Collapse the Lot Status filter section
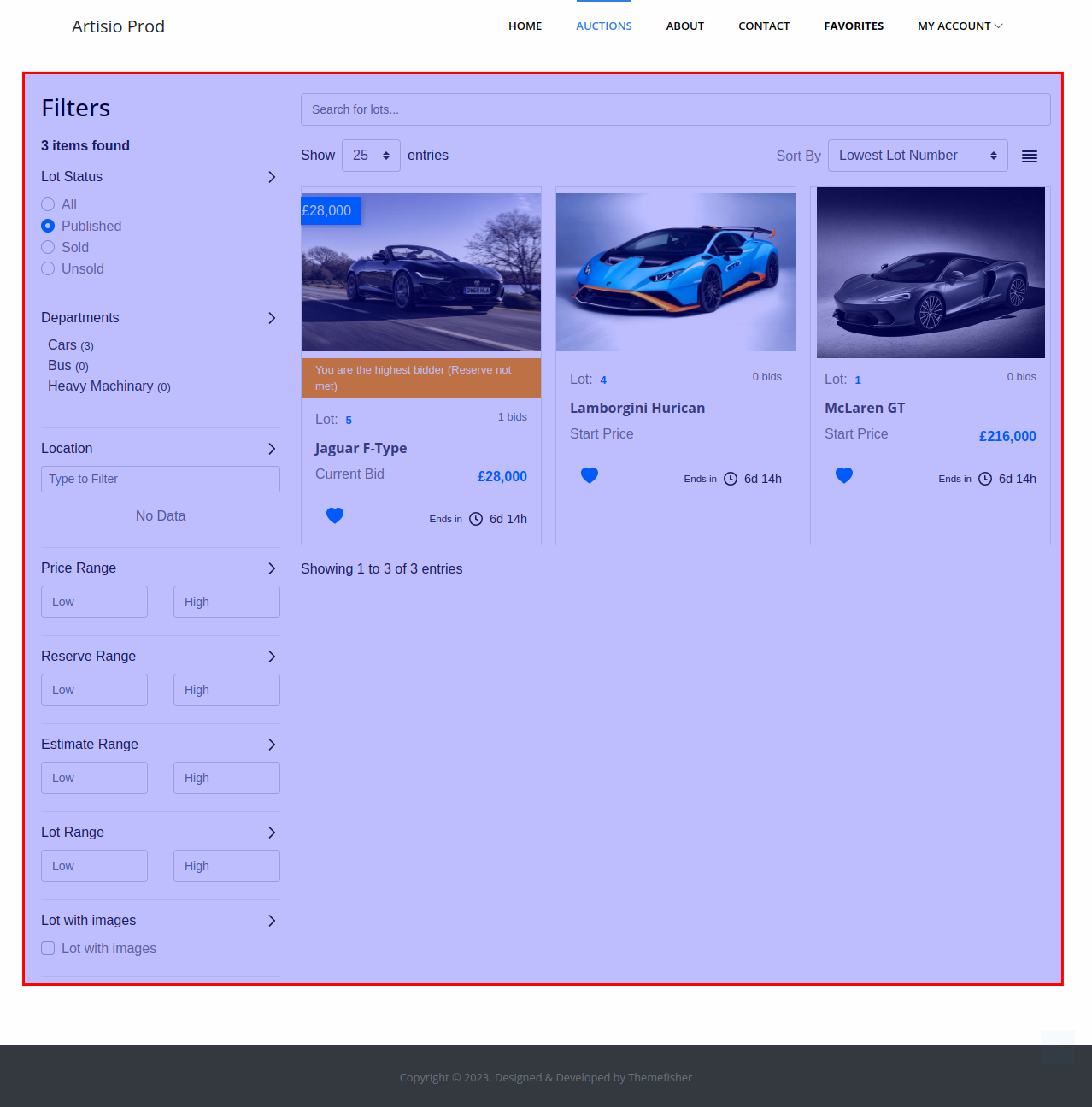The width and height of the screenshot is (1092, 1107). 272,177
